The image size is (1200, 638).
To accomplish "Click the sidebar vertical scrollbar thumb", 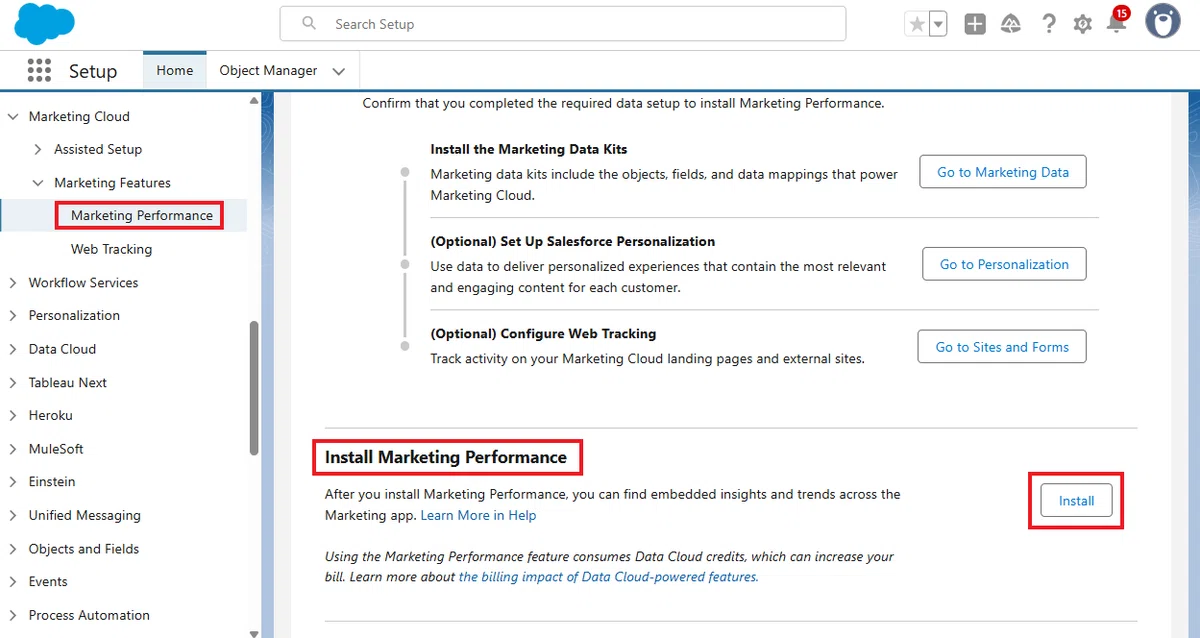I will pyautogui.click(x=254, y=388).
